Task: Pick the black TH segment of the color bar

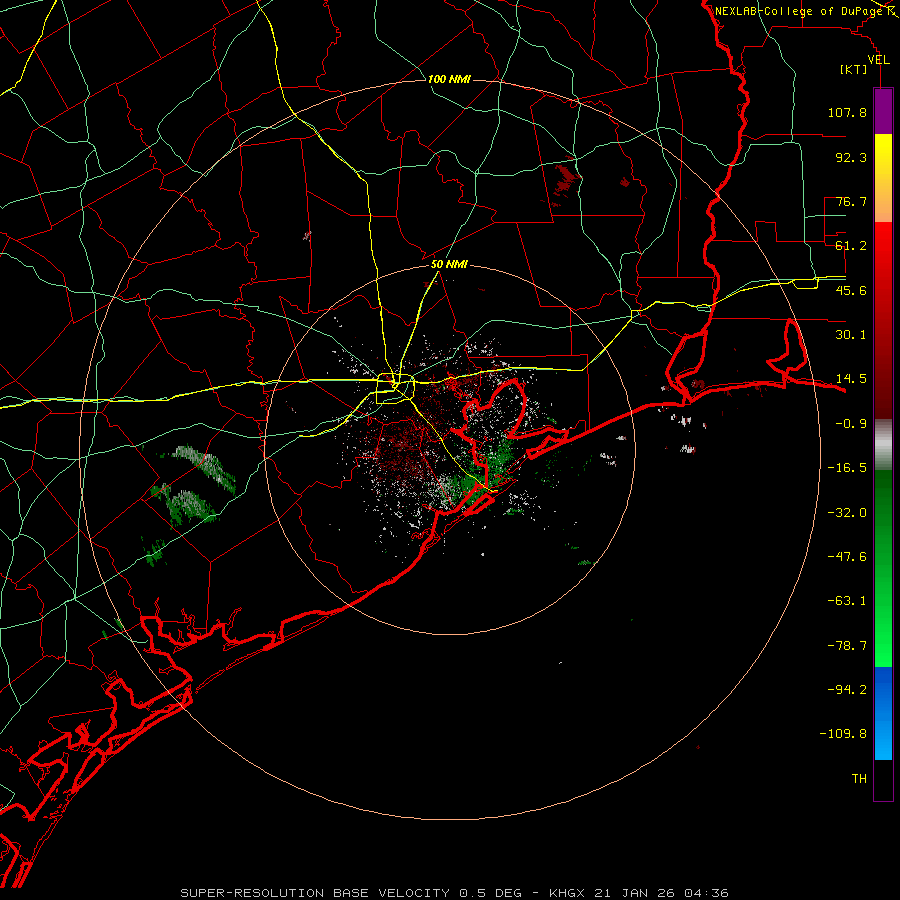Action: point(883,779)
